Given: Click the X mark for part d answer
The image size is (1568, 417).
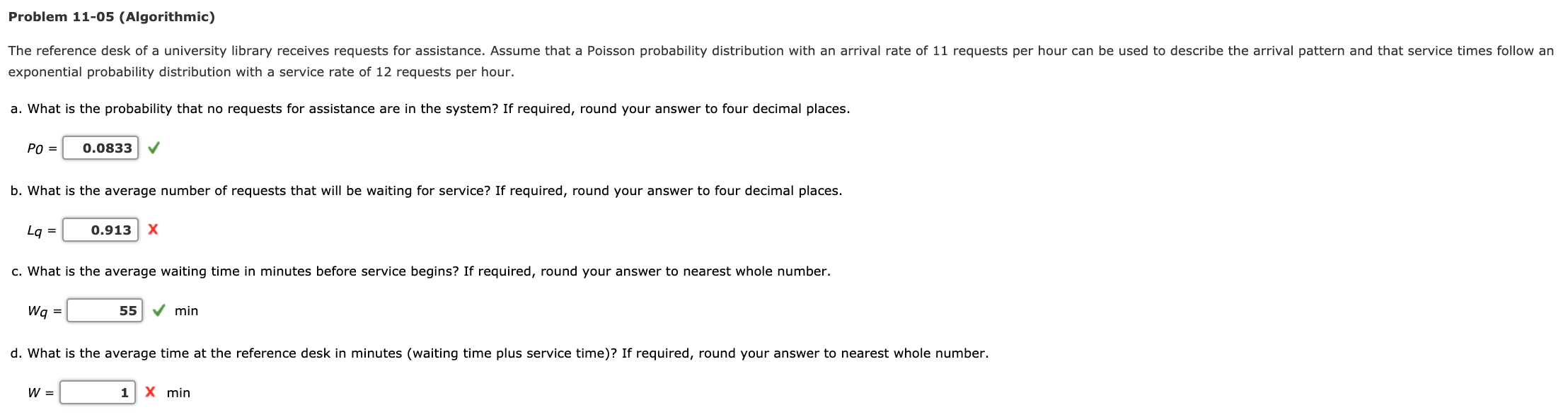Looking at the screenshot, I should pos(150,392).
